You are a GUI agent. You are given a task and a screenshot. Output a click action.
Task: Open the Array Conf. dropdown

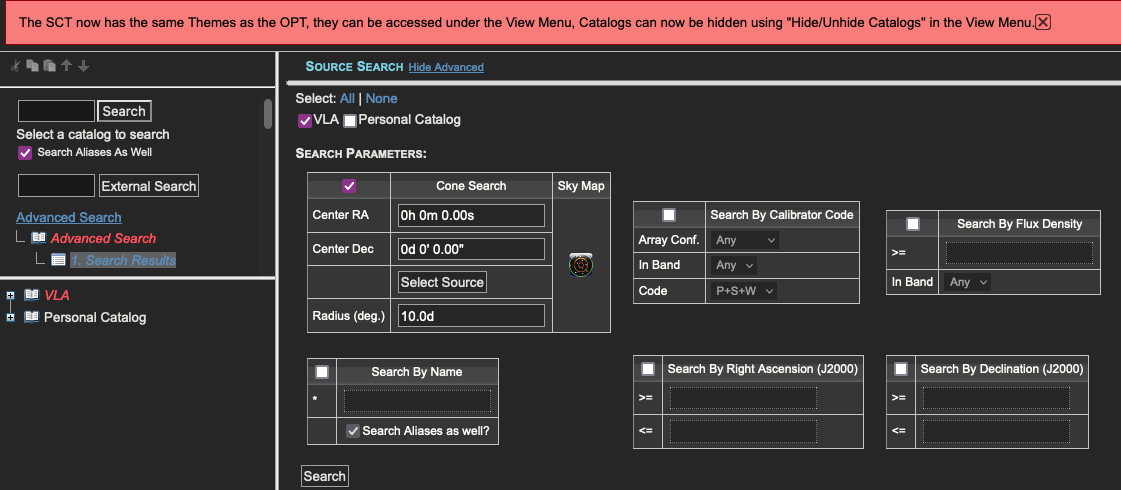(745, 240)
